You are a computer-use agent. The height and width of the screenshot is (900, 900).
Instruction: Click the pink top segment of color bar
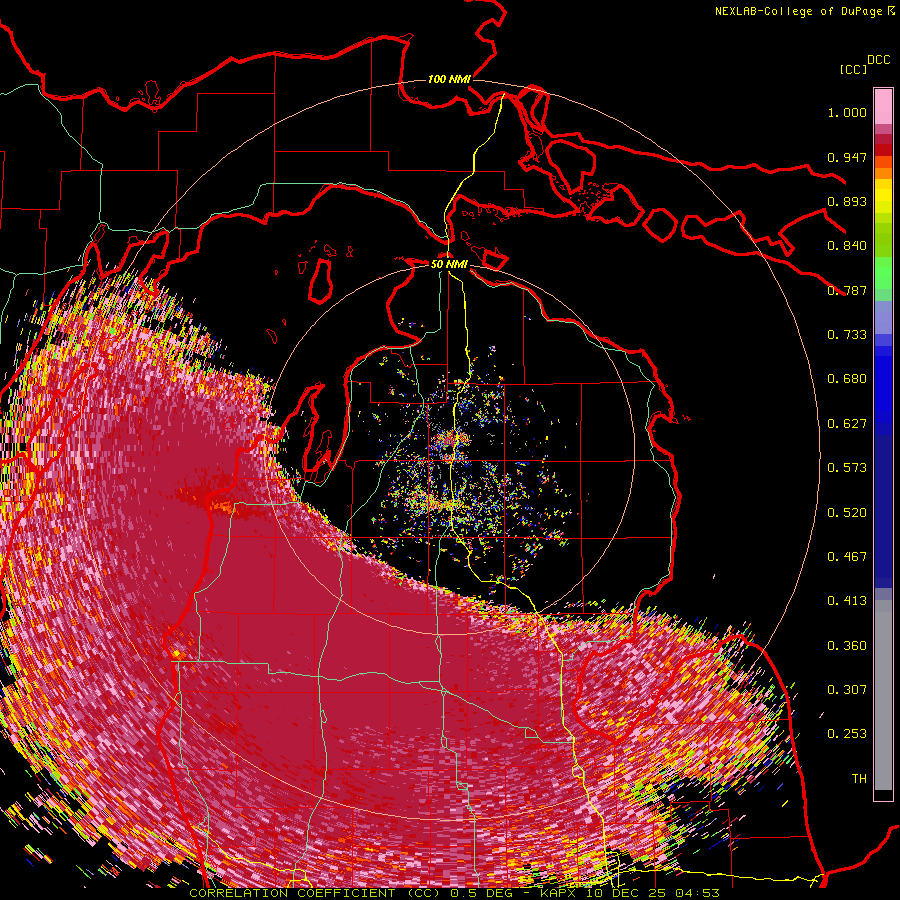[883, 106]
